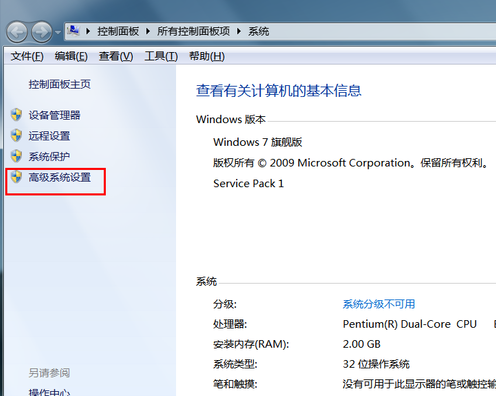The width and height of the screenshot is (496, 396).
Task: Open the 查看(V) menu
Action: click(x=116, y=56)
